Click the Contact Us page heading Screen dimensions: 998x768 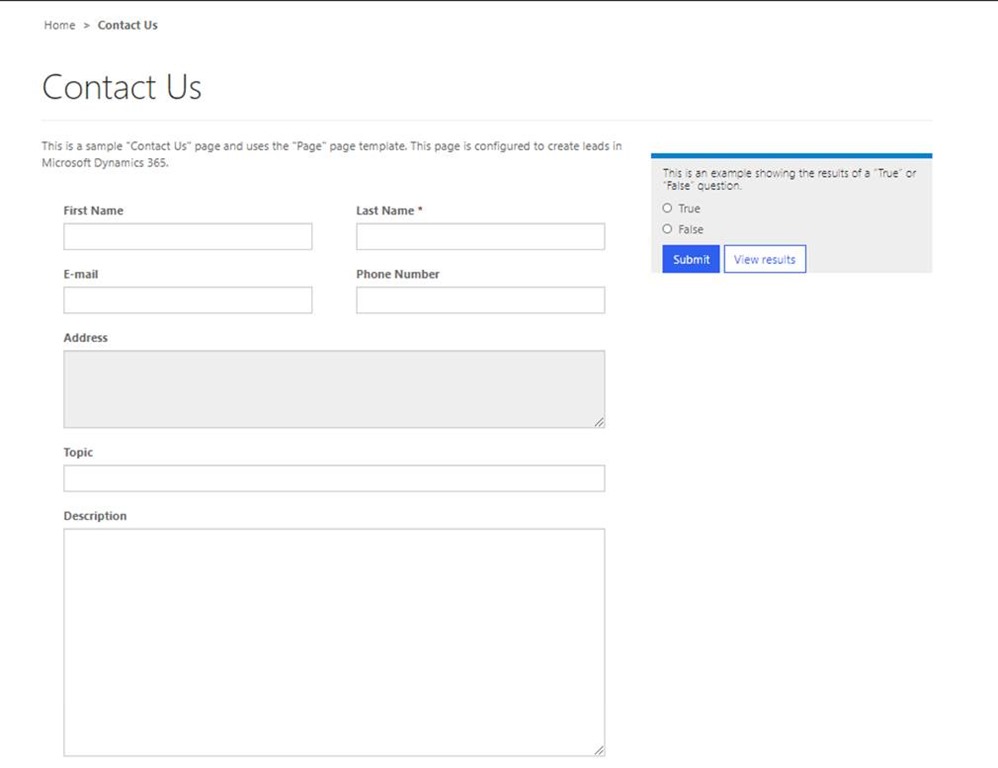pyautogui.click(x=122, y=88)
